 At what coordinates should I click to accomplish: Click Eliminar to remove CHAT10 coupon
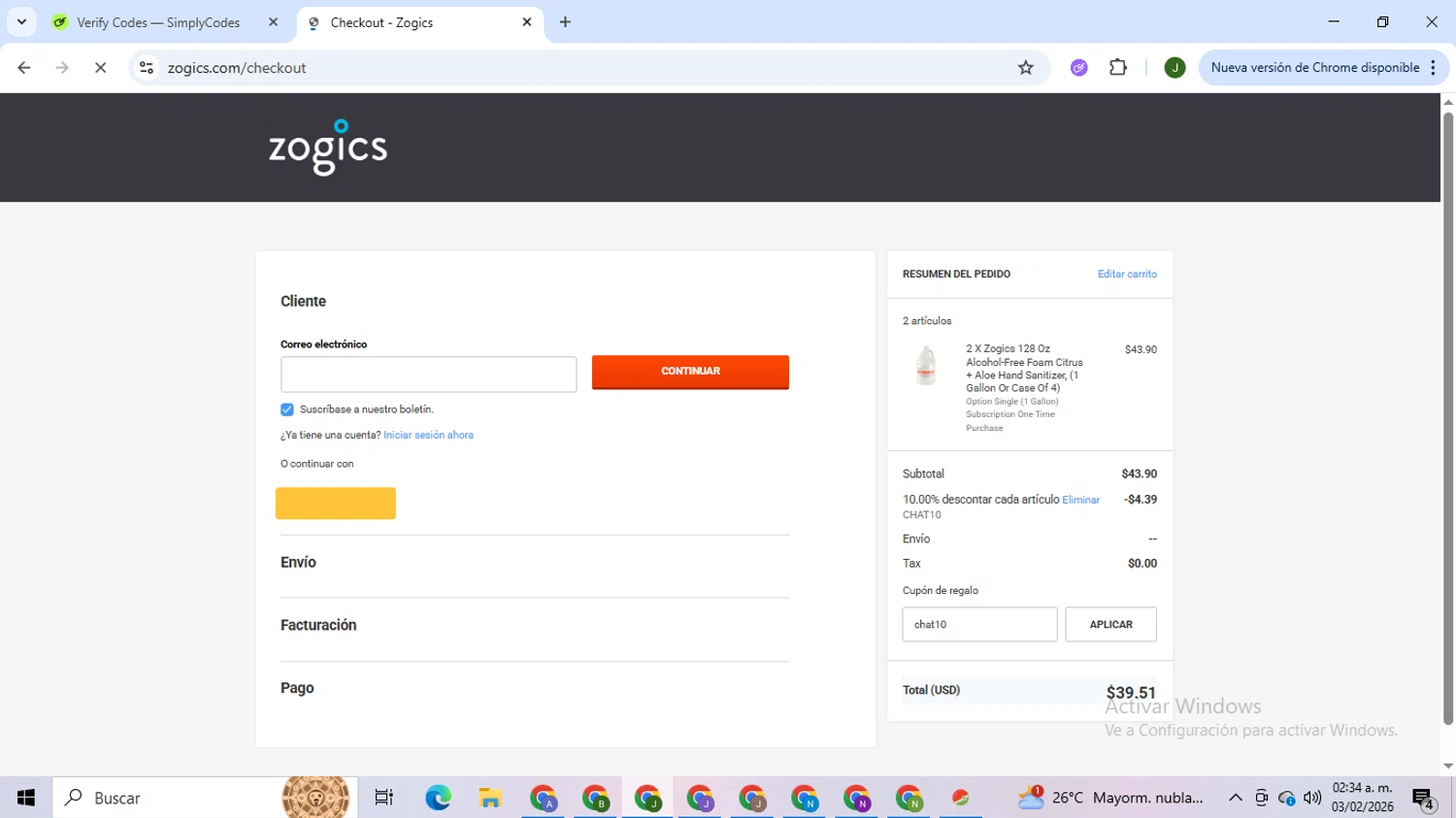pyautogui.click(x=1080, y=501)
